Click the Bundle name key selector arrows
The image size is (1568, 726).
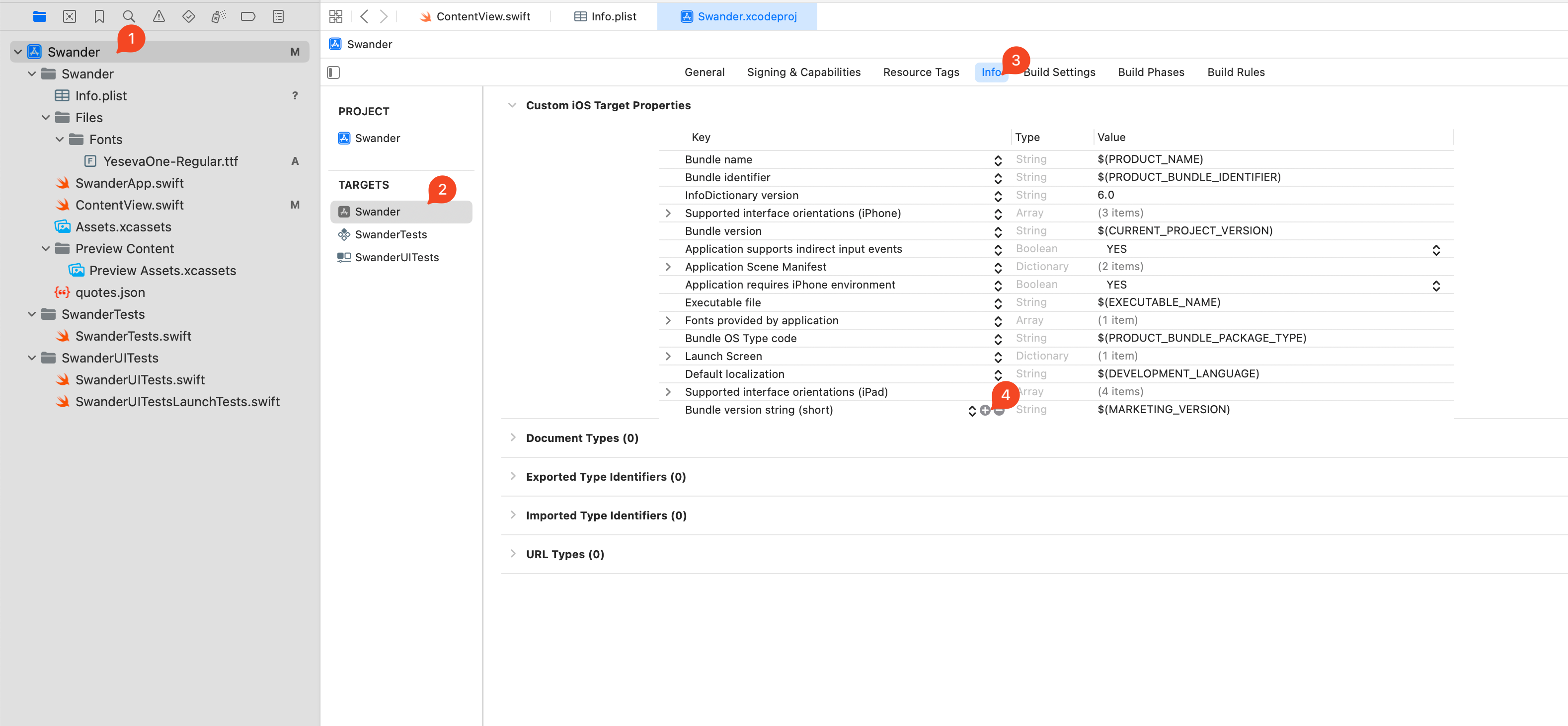[998, 160]
